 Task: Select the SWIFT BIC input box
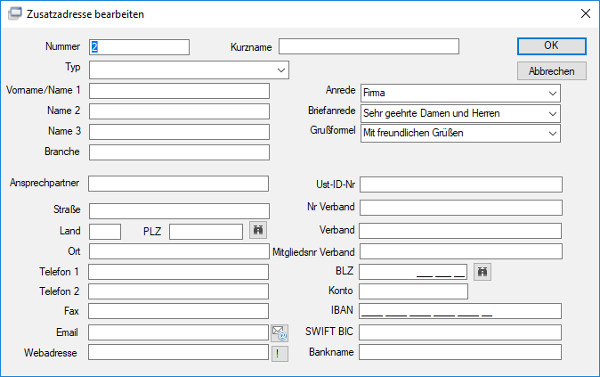pos(460,332)
